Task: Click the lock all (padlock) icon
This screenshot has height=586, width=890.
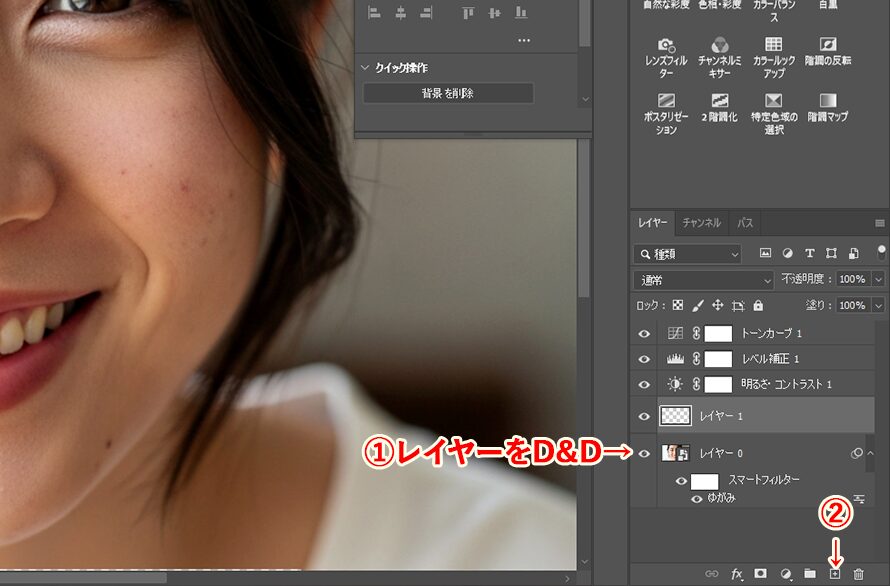Action: [758, 306]
